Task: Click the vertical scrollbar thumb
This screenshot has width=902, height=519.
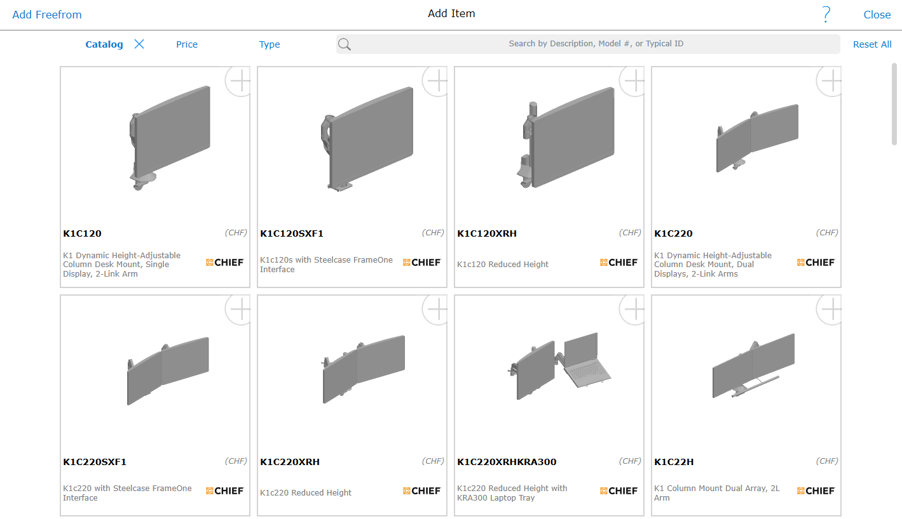Action: click(x=894, y=104)
